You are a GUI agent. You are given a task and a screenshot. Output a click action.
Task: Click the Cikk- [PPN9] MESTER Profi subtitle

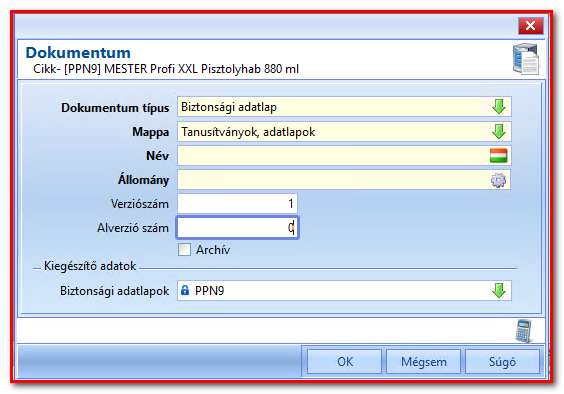166,68
